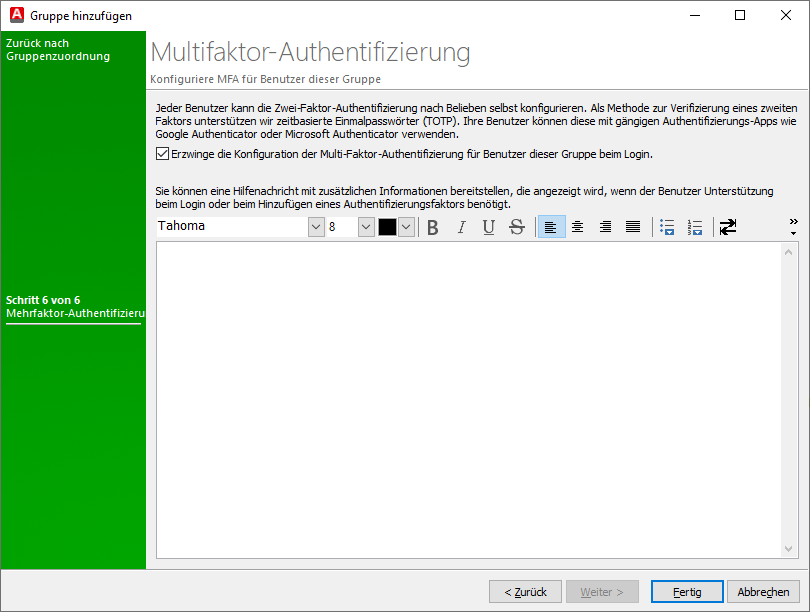
Task: Select right text alignment
Action: click(605, 227)
